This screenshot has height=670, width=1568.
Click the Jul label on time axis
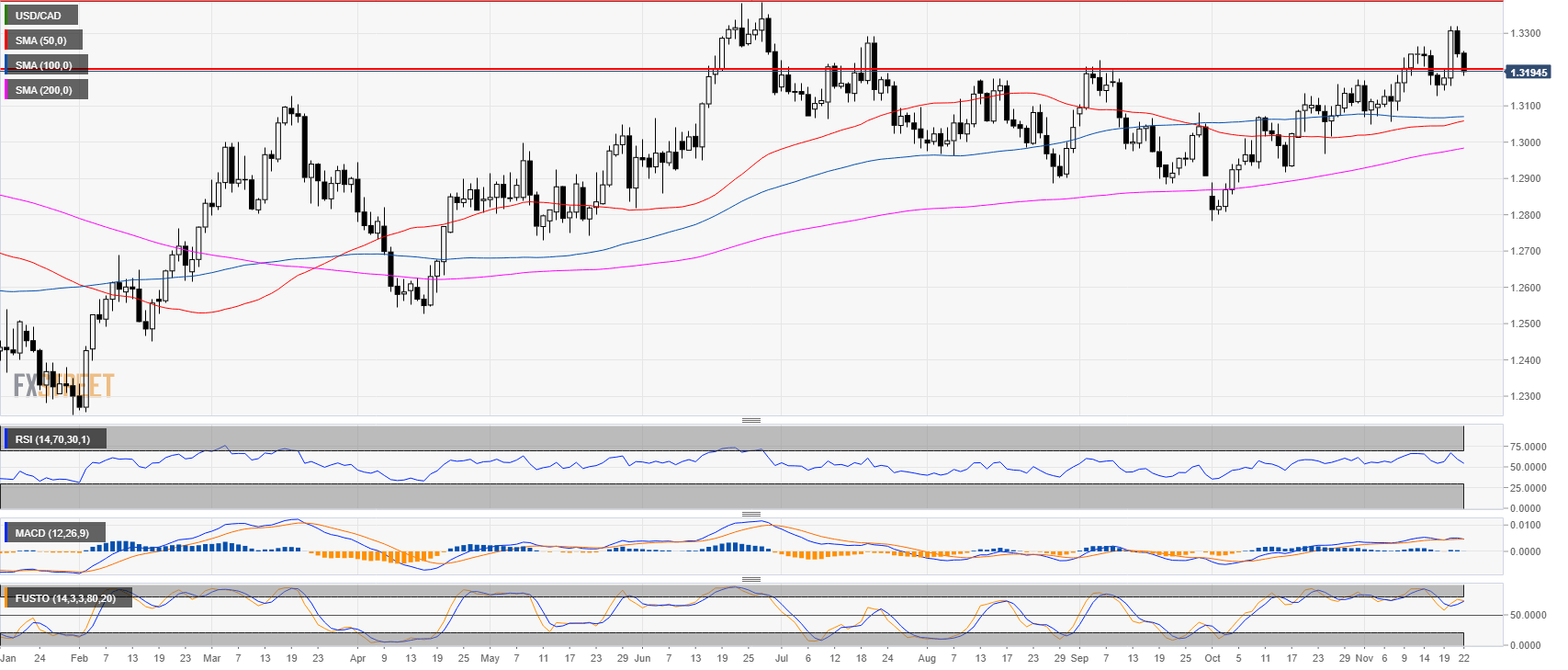(782, 658)
